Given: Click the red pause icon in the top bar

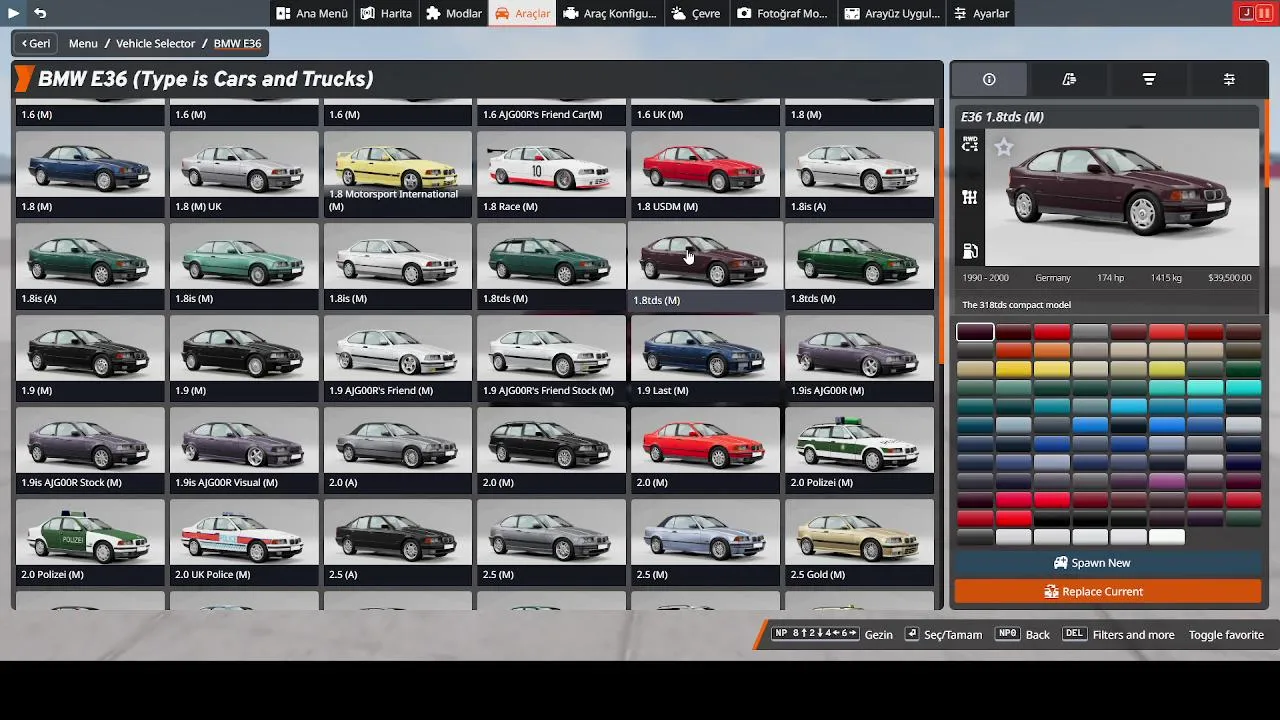Looking at the screenshot, I should 1264,13.
